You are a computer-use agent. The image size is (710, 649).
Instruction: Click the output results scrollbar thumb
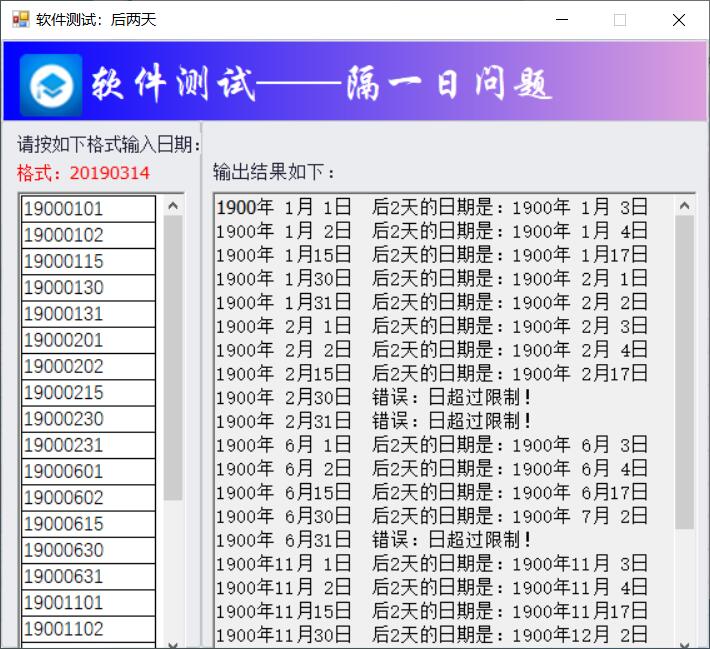click(685, 372)
